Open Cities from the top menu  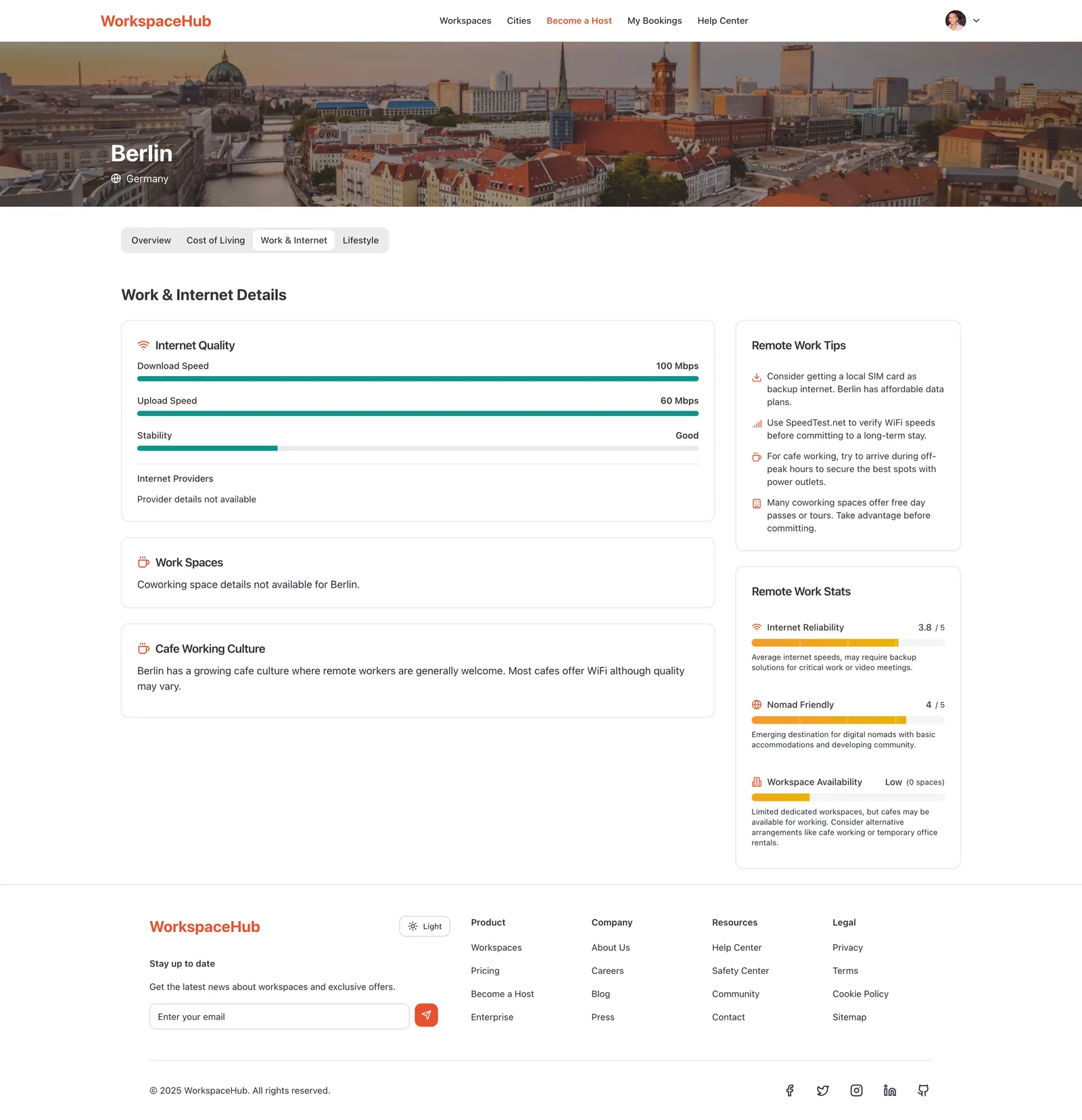point(519,21)
